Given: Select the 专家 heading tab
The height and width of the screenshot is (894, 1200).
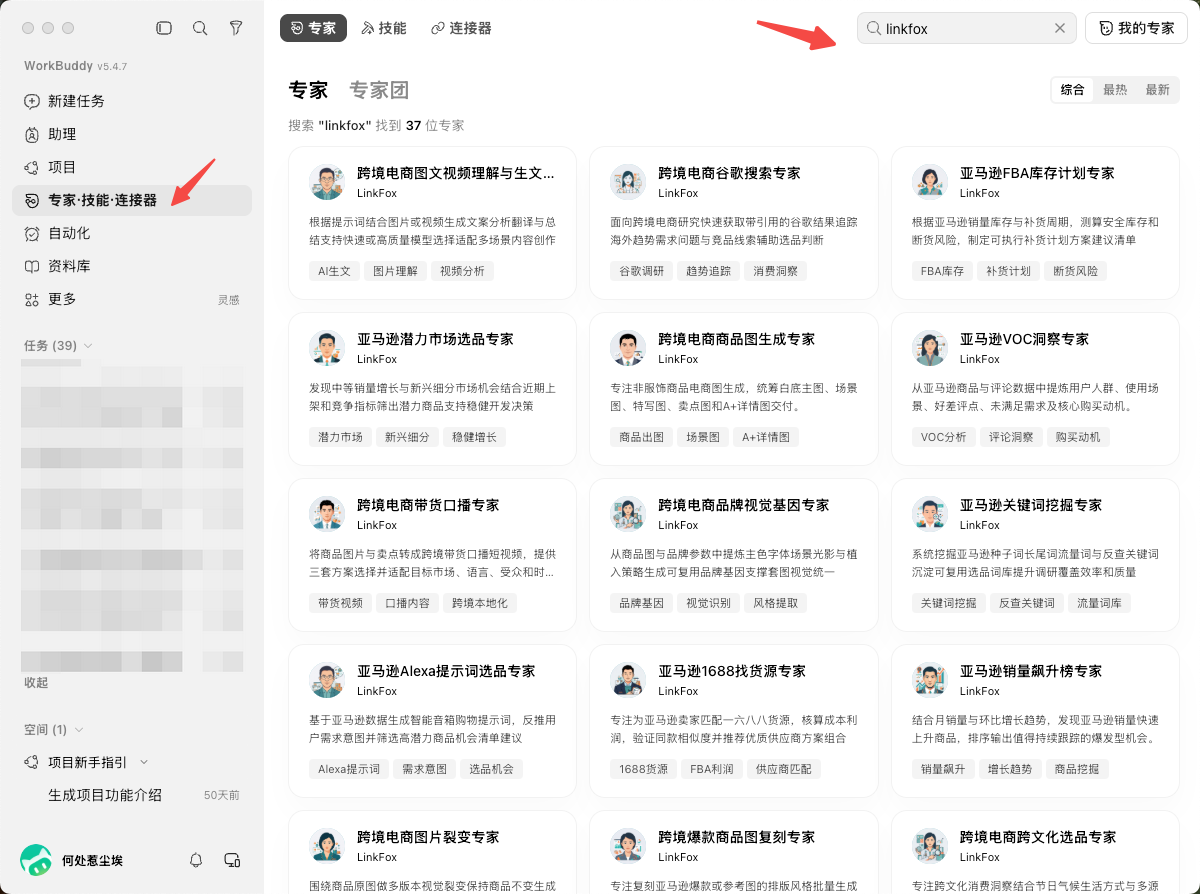Looking at the screenshot, I should click(x=308, y=90).
